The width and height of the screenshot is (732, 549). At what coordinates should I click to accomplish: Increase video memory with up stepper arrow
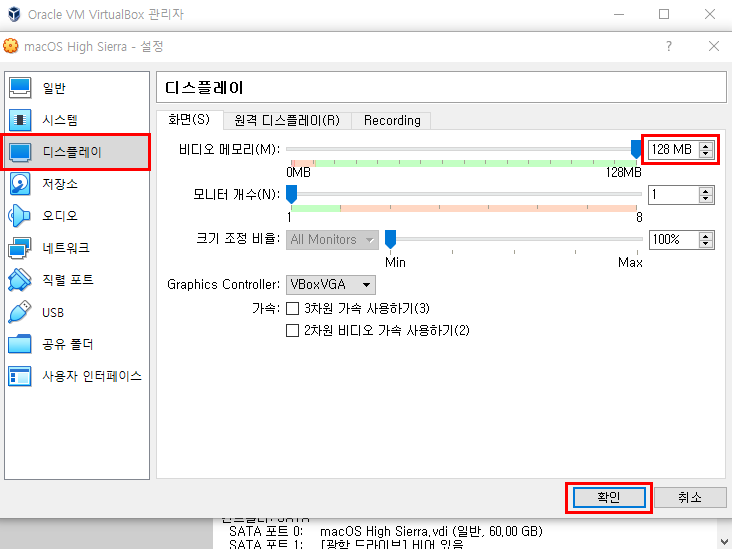pos(706,146)
